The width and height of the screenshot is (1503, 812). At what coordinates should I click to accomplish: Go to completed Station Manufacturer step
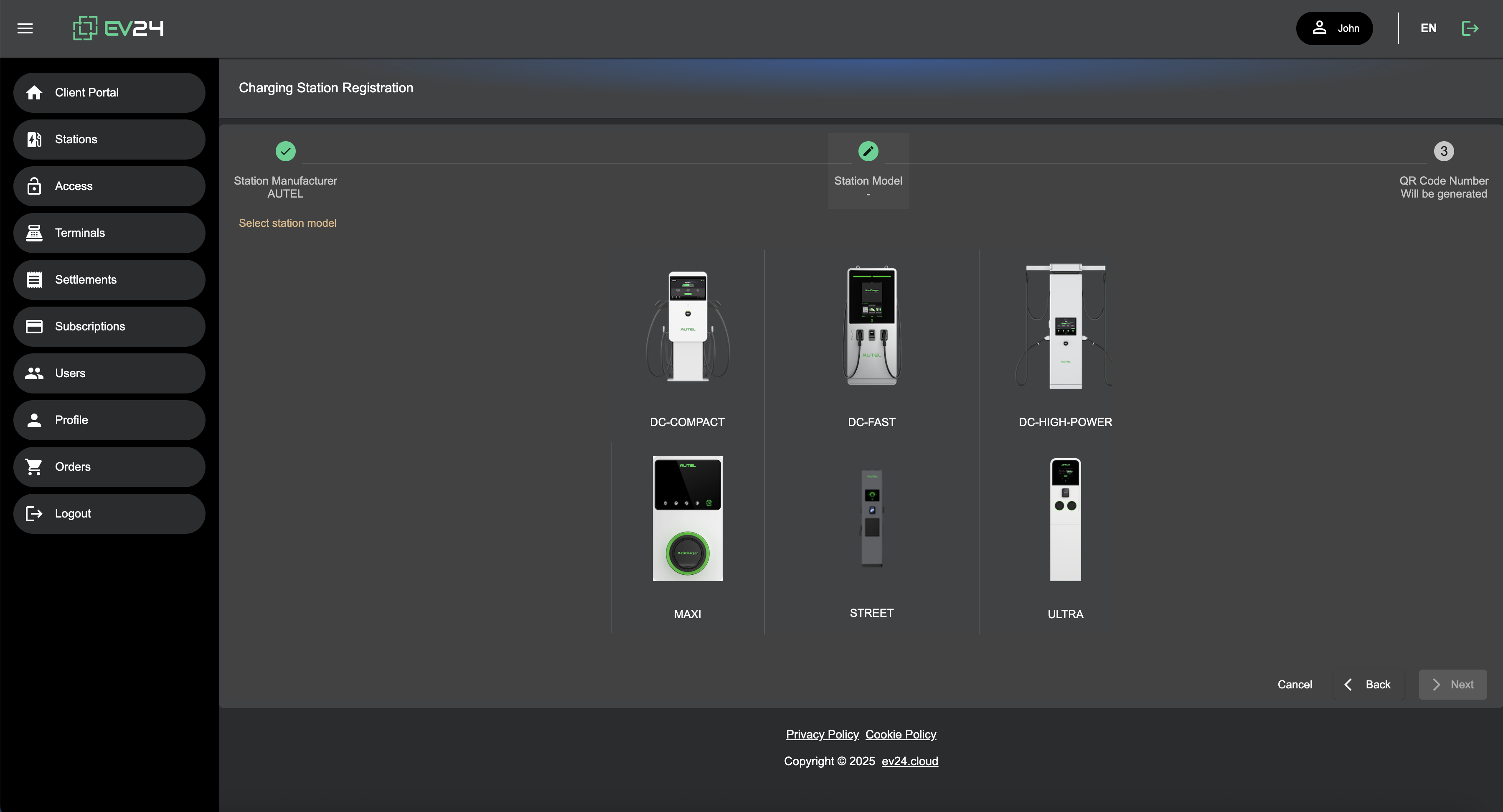[x=285, y=152]
